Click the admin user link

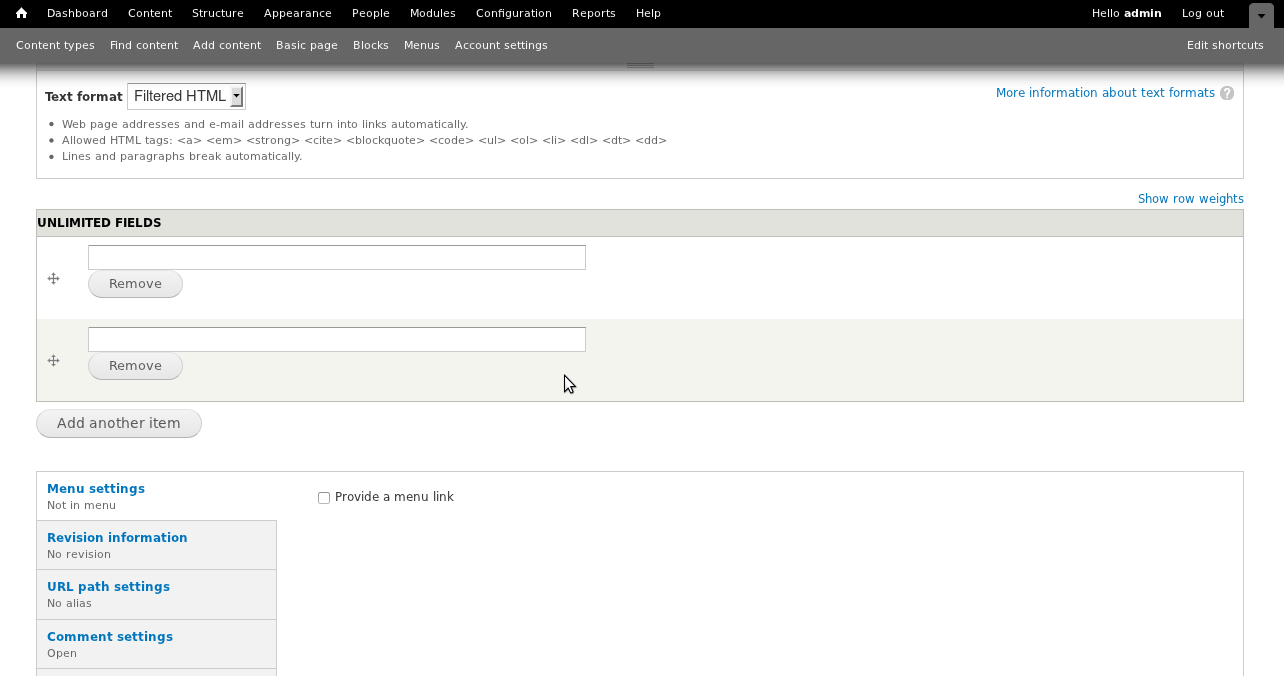coord(1143,13)
